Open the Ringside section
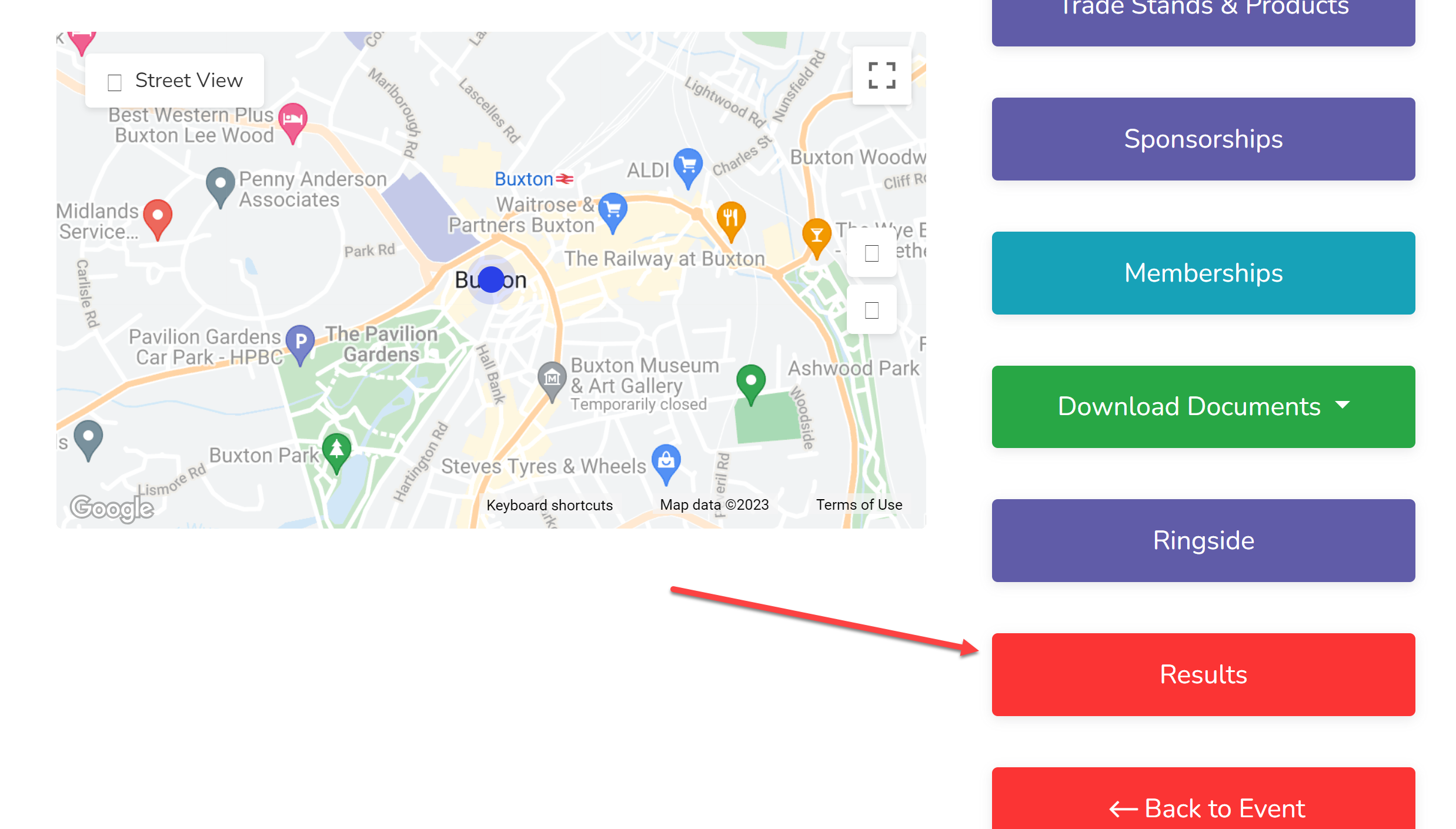The image size is (1456, 829). (1203, 541)
